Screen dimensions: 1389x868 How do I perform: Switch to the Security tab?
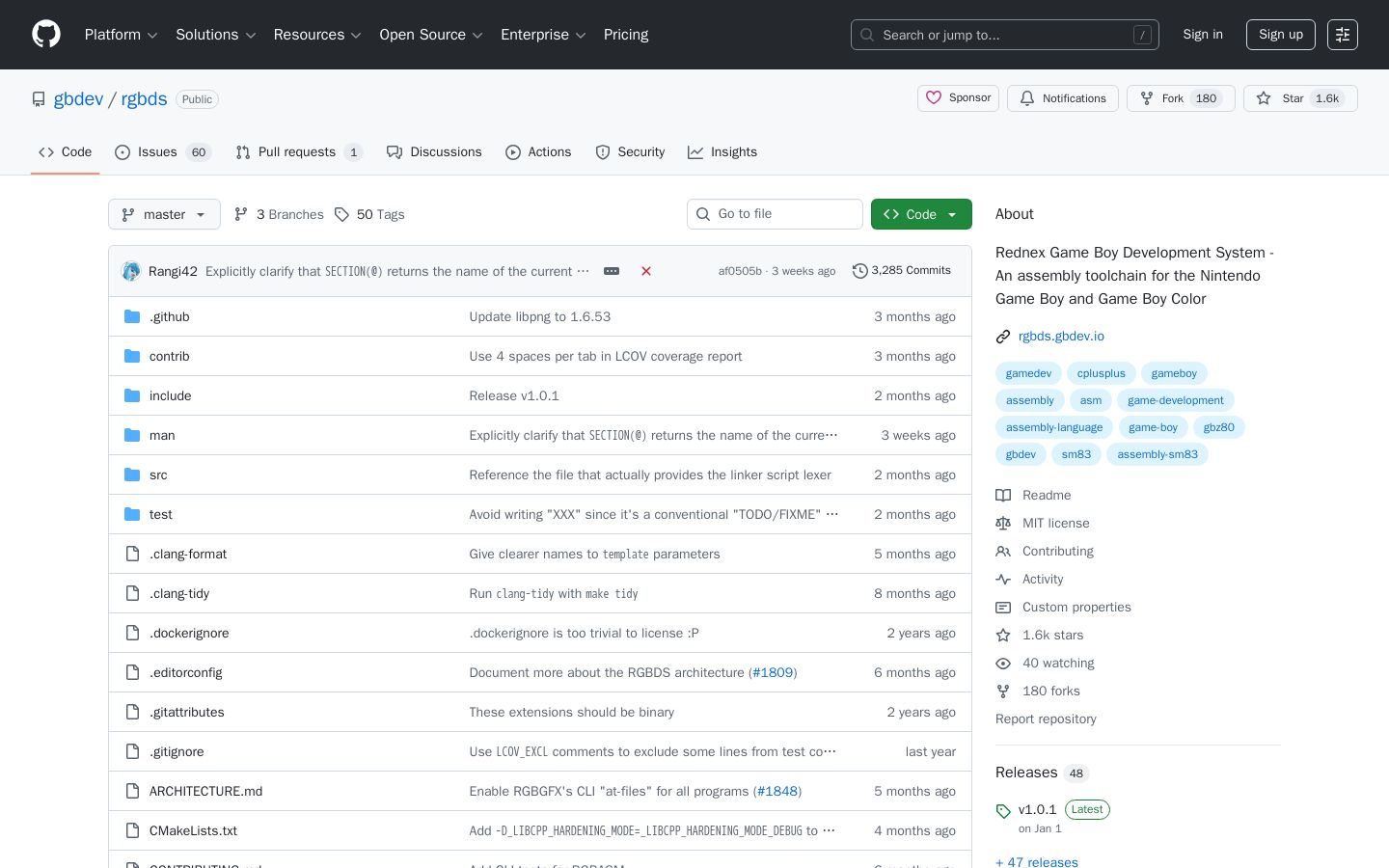tap(630, 152)
